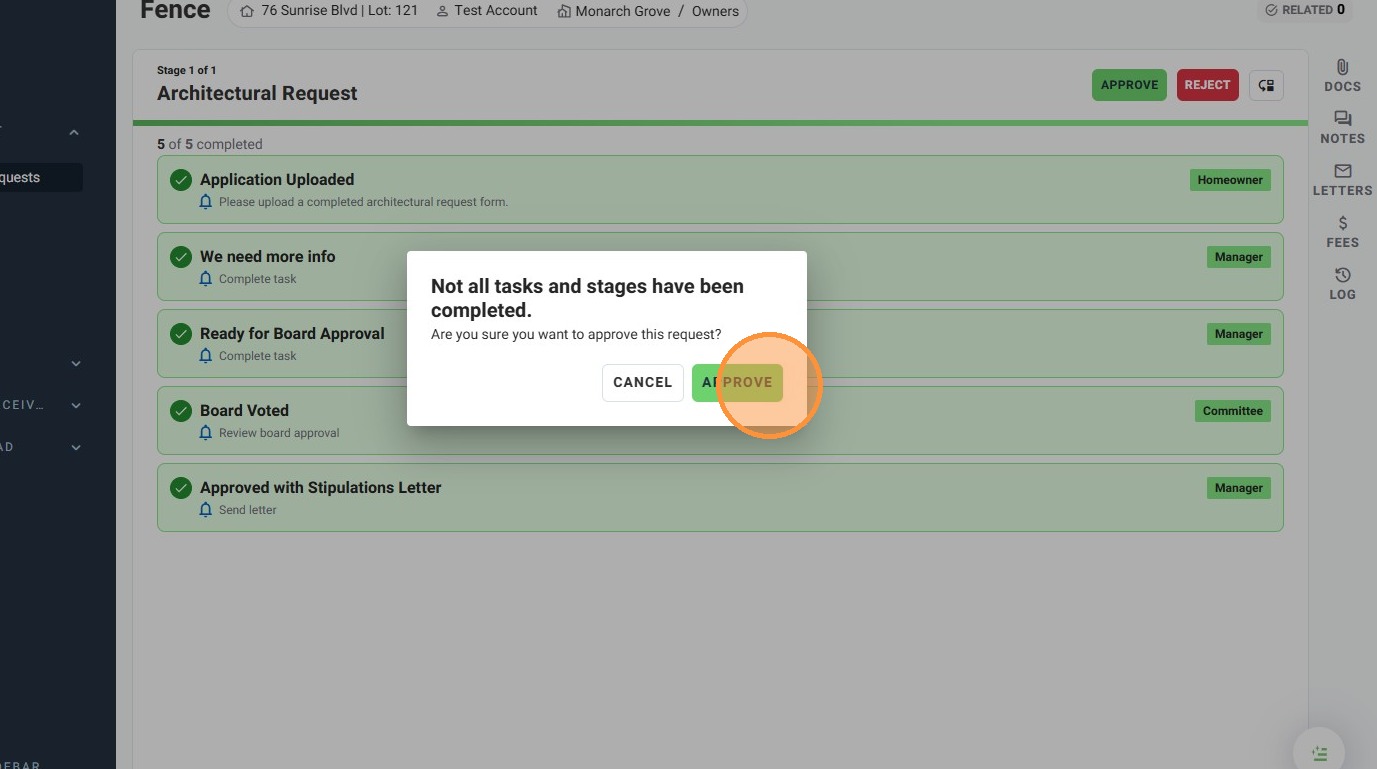Click the building icon beside Monarch Grove
This screenshot has width=1377, height=769.
[564, 12]
